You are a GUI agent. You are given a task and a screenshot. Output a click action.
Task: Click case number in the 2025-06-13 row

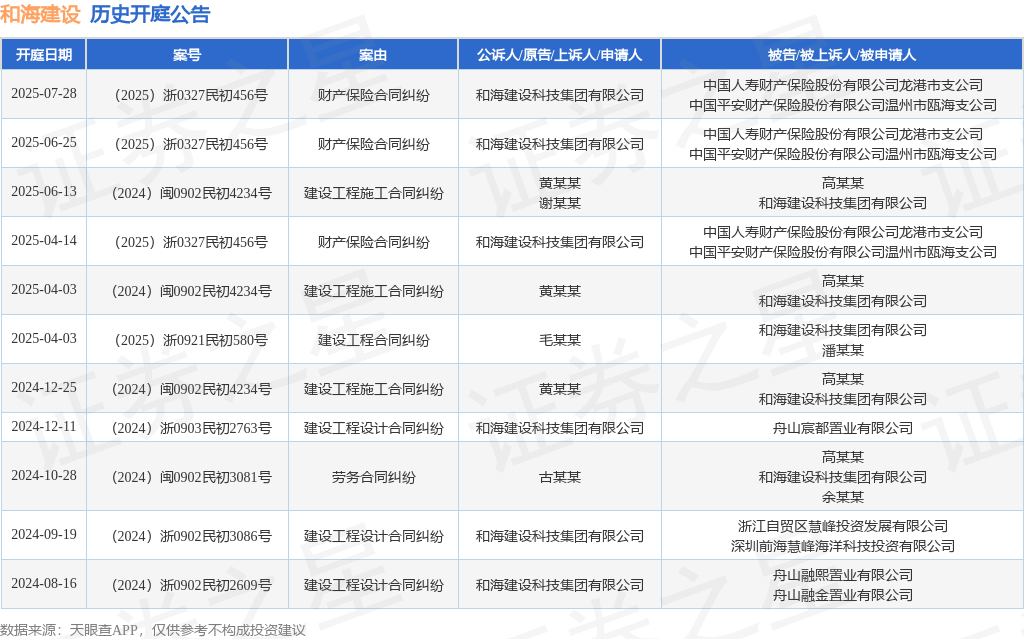pos(189,193)
